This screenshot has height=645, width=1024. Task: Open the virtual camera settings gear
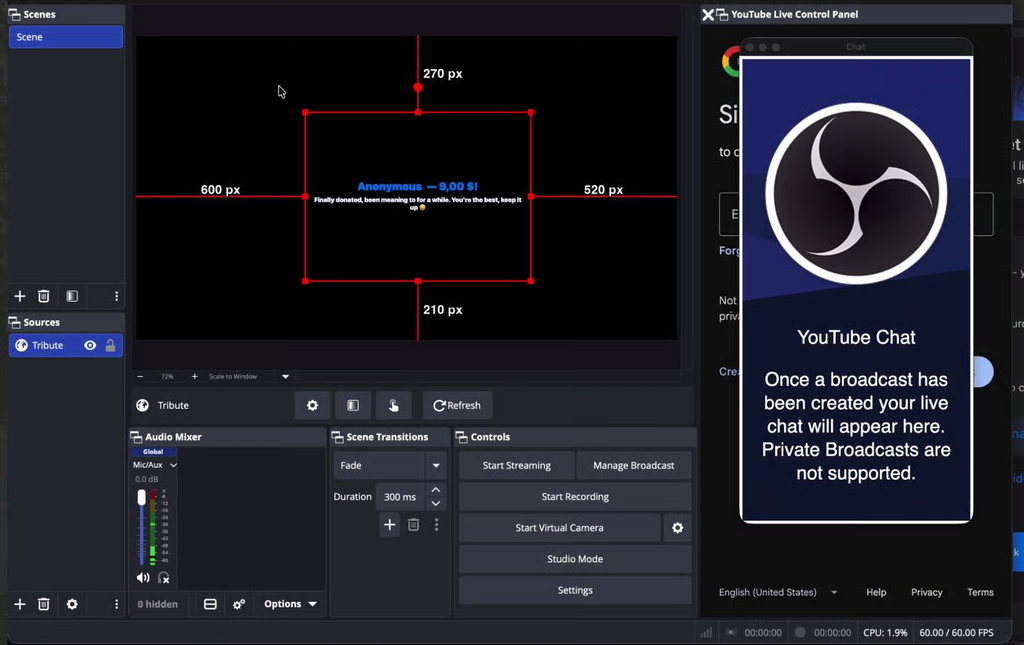tap(678, 527)
